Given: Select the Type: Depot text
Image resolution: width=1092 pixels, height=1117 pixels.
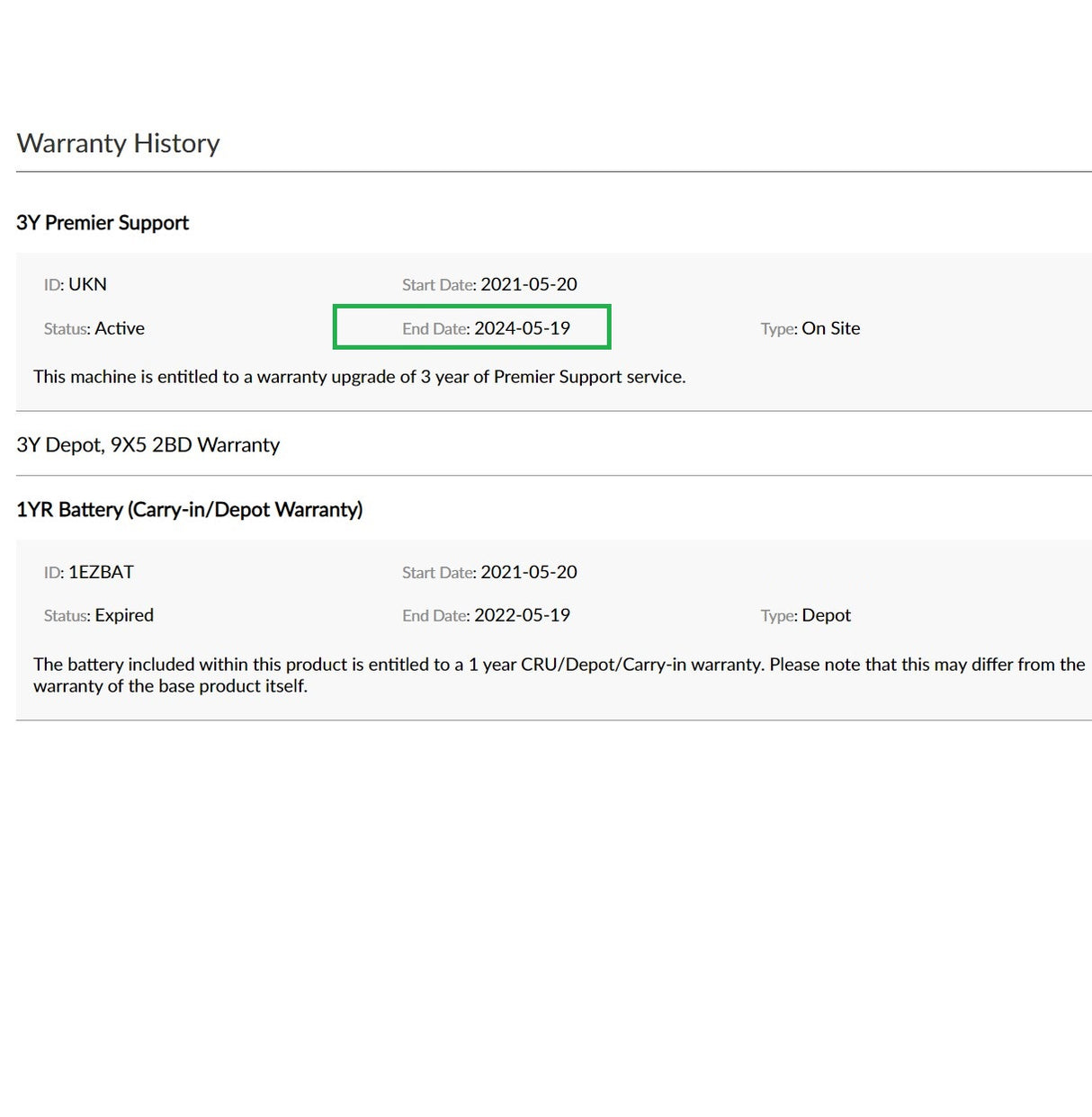Looking at the screenshot, I should click(x=806, y=615).
